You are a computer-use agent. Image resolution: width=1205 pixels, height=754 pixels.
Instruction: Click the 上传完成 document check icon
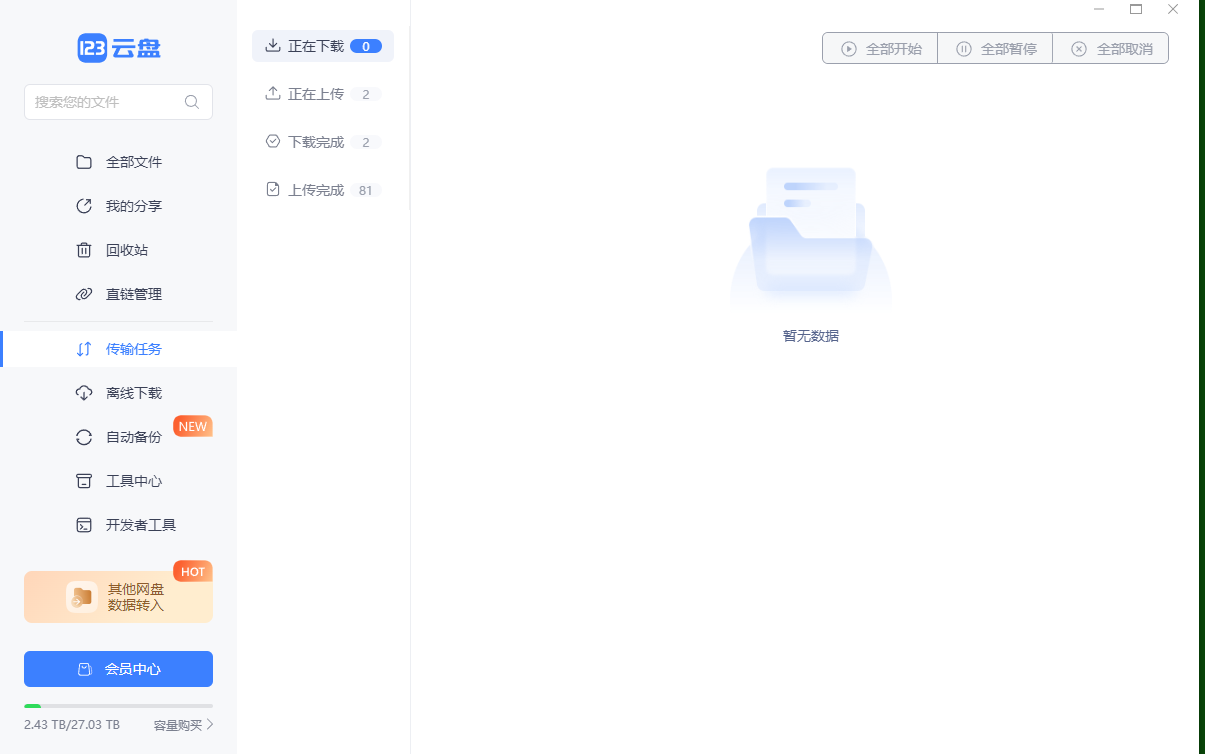pyautogui.click(x=273, y=189)
